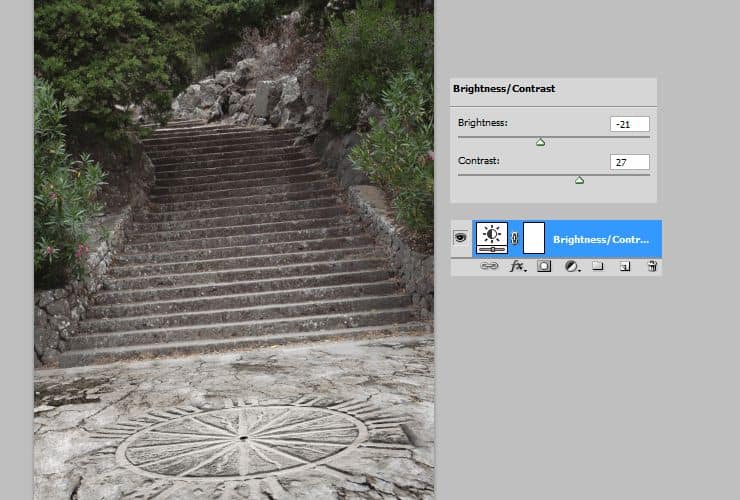This screenshot has width=740, height=500.
Task: Toggle the mask link chain on layer
Action: (x=515, y=238)
